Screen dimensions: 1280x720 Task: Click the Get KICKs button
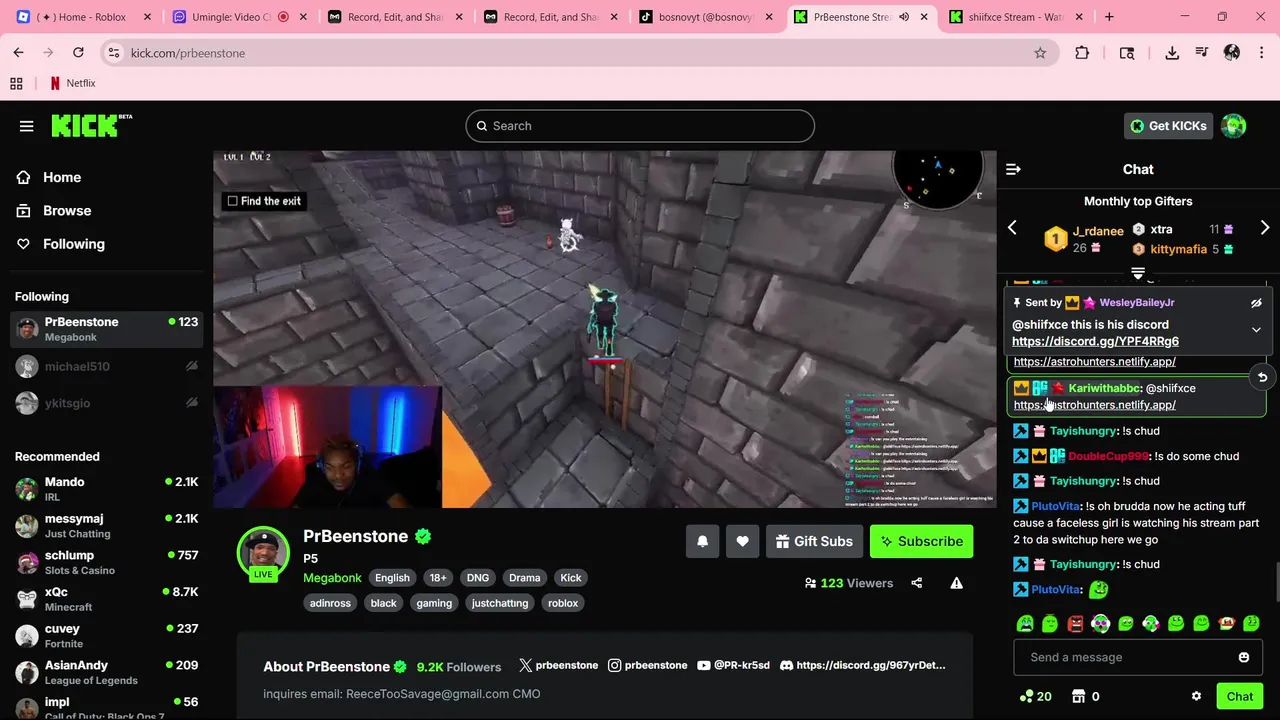click(x=1168, y=126)
